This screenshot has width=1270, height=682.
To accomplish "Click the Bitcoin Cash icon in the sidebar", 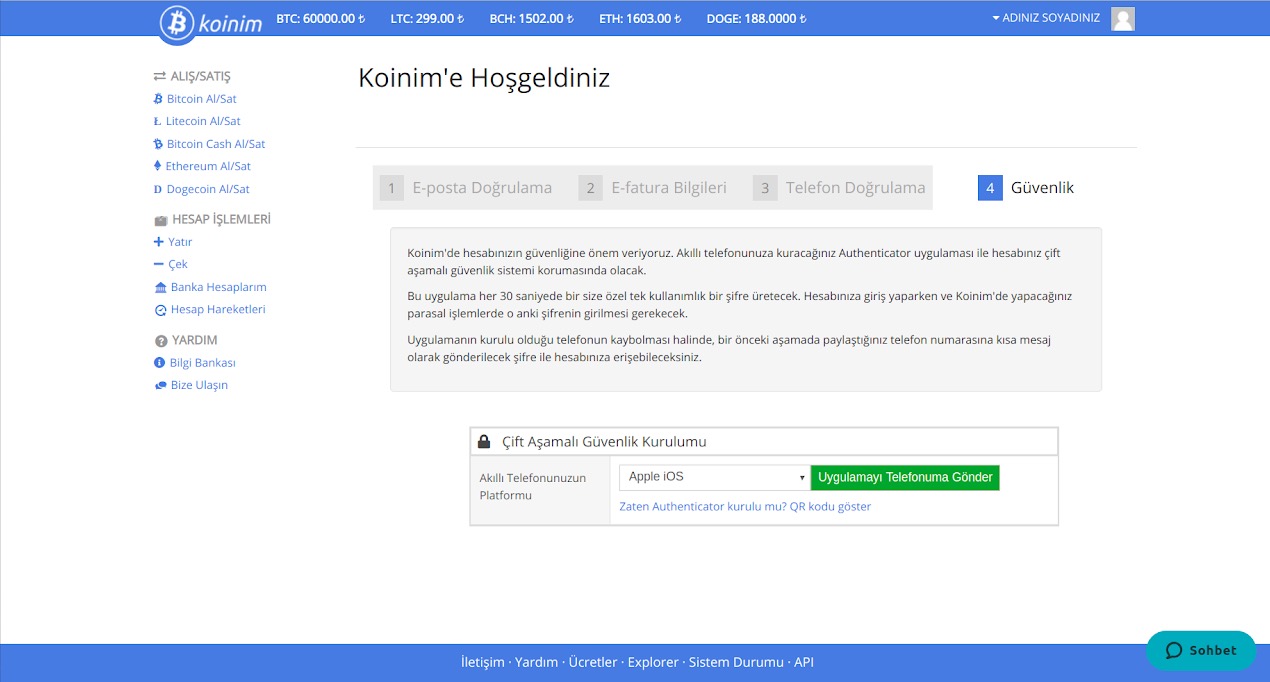I will [x=158, y=144].
